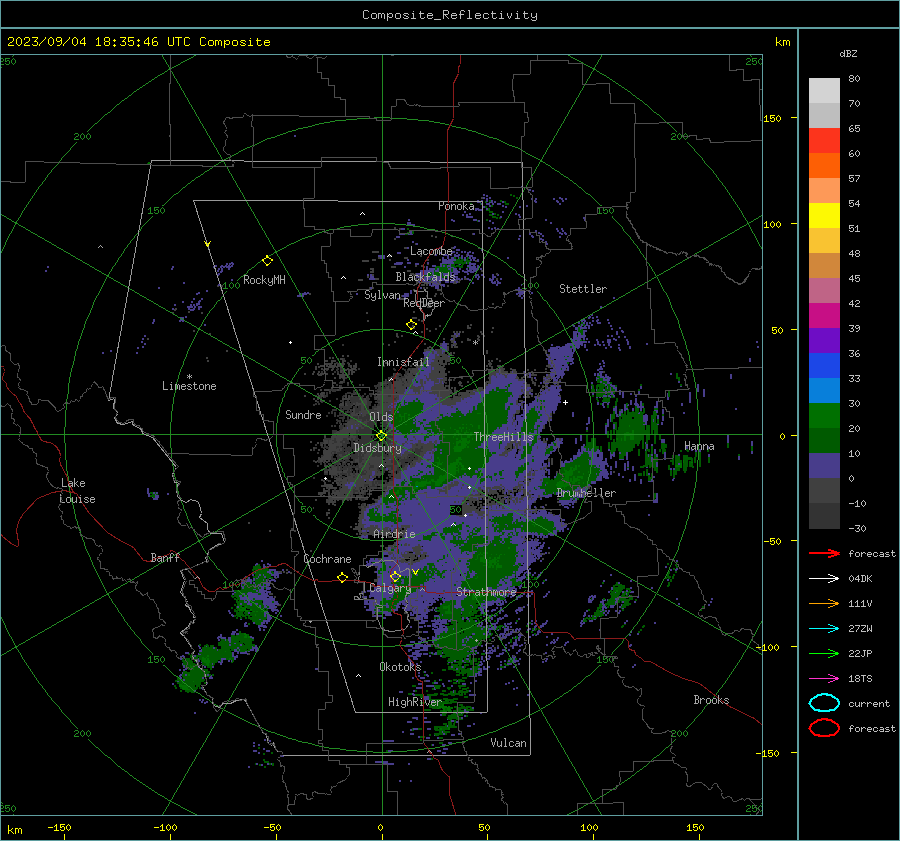
Task: Select the 54 dBZ yellow color swatch
Action: [824, 215]
